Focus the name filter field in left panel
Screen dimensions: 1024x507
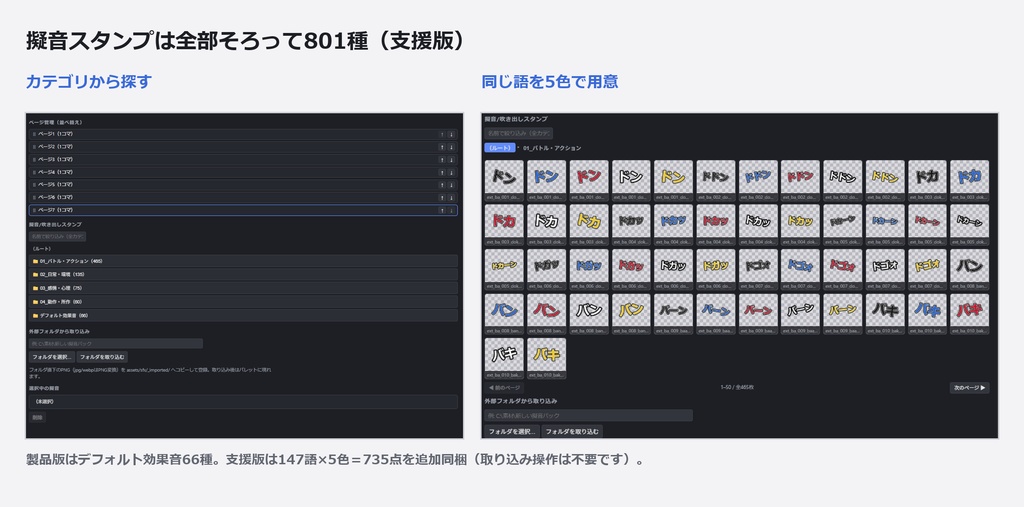(57, 237)
